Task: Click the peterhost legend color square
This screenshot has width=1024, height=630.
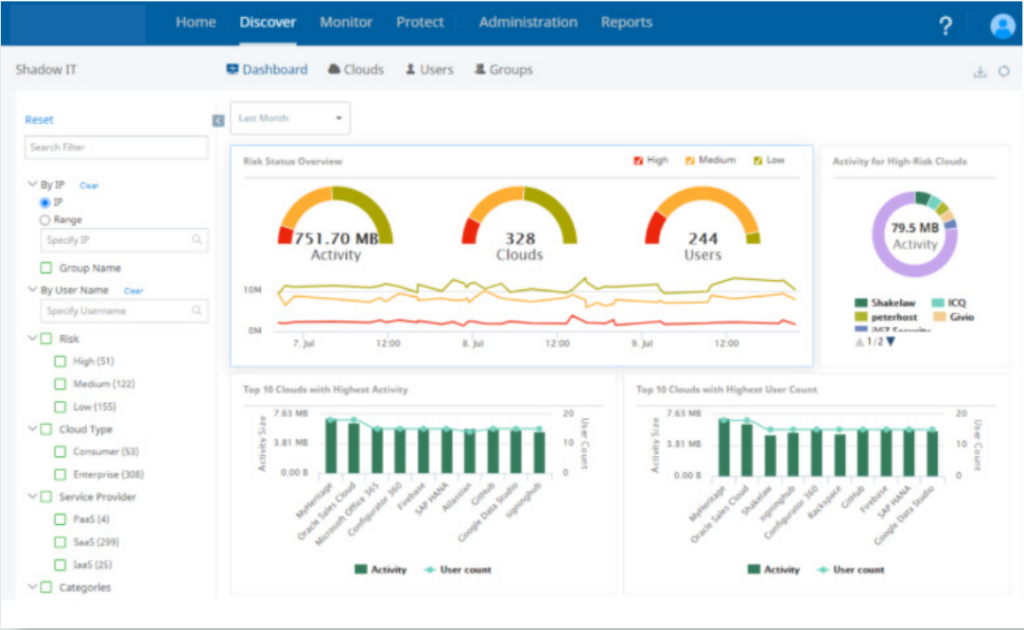Action: (861, 317)
